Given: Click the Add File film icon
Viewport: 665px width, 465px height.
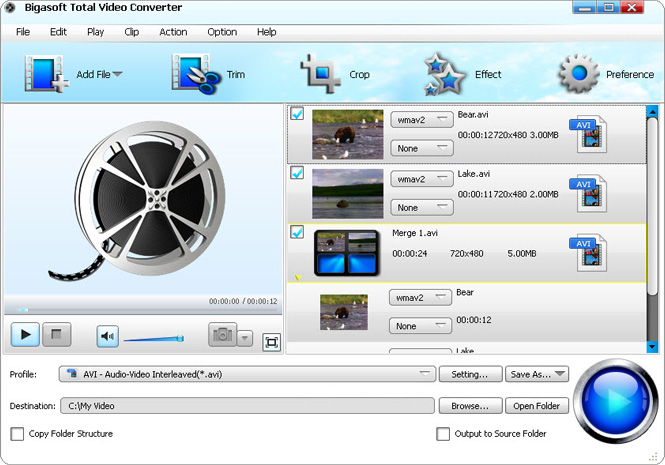Looking at the screenshot, I should point(46,74).
